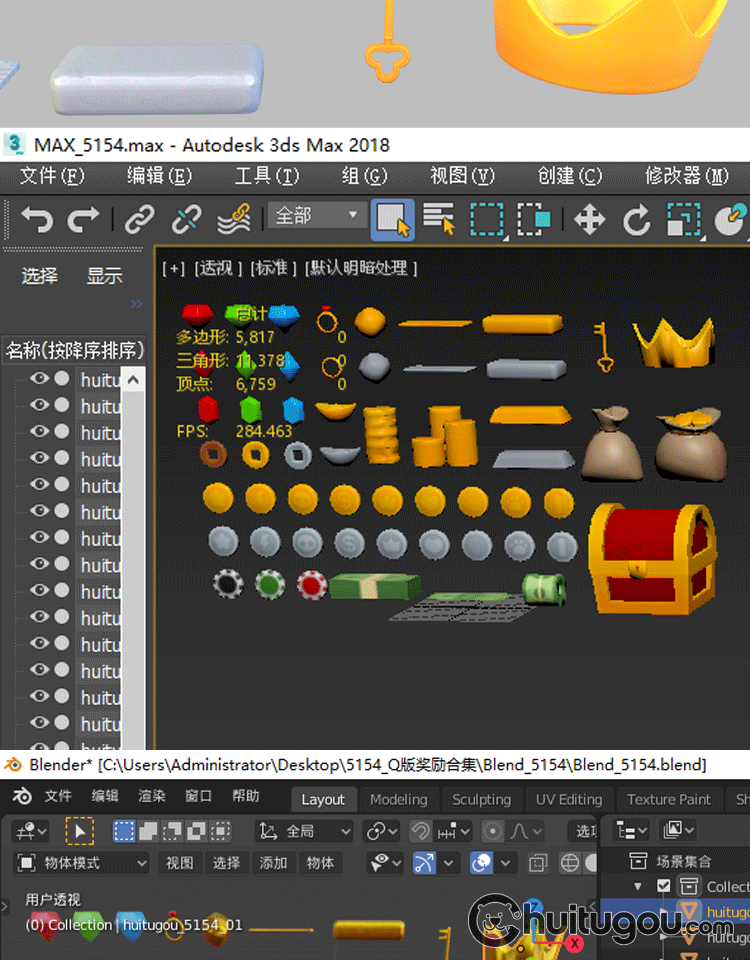
Task: Click the Redo arrow in 3ds Max toolbar
Action: [x=83, y=219]
